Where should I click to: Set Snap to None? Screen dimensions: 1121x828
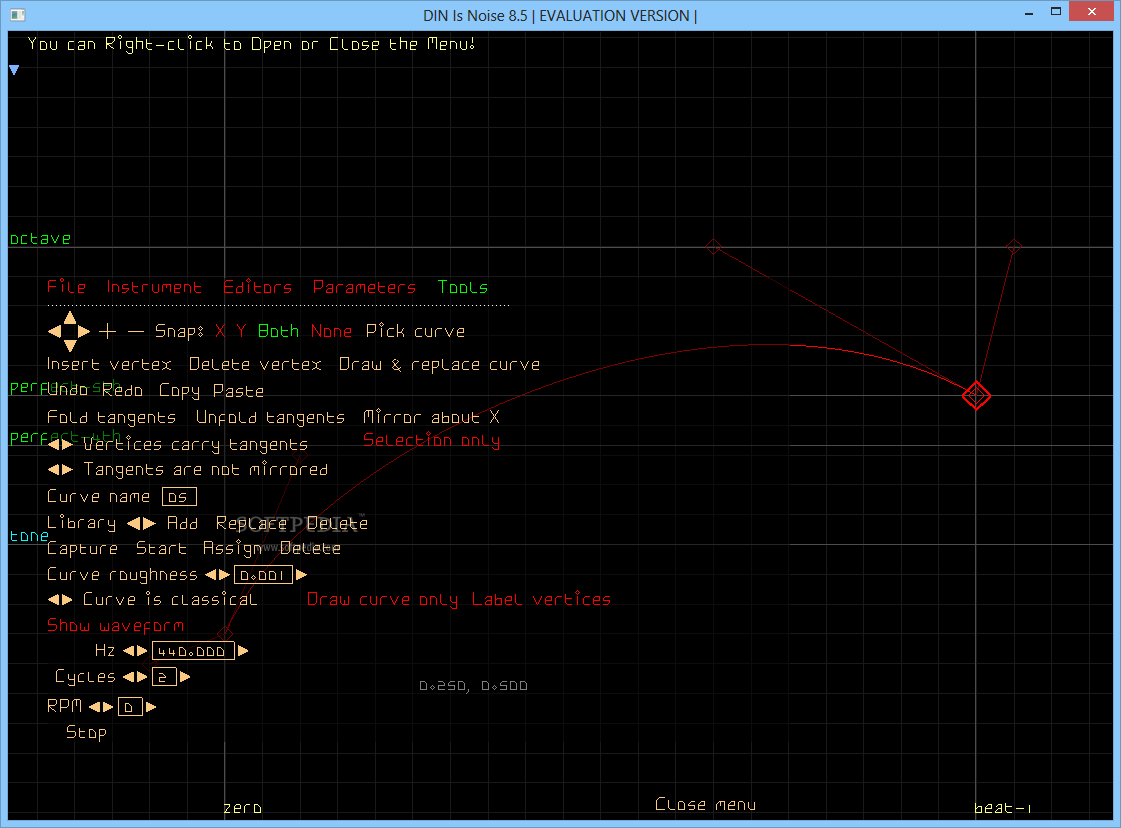(x=331, y=331)
